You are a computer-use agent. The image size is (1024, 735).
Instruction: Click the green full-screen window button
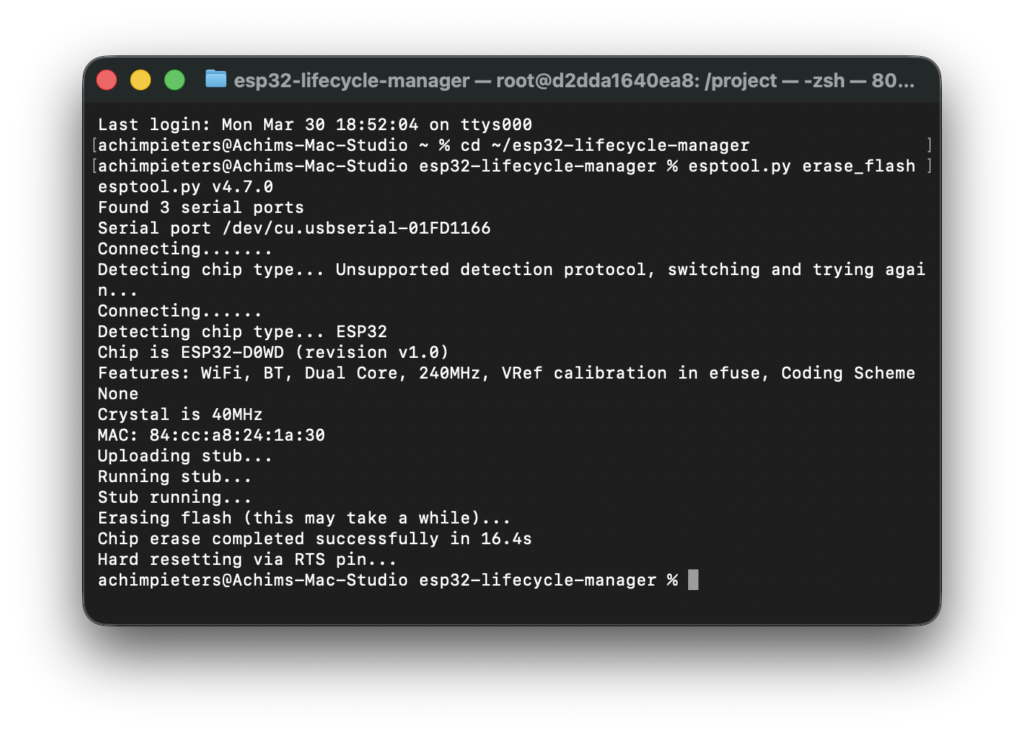(175, 80)
